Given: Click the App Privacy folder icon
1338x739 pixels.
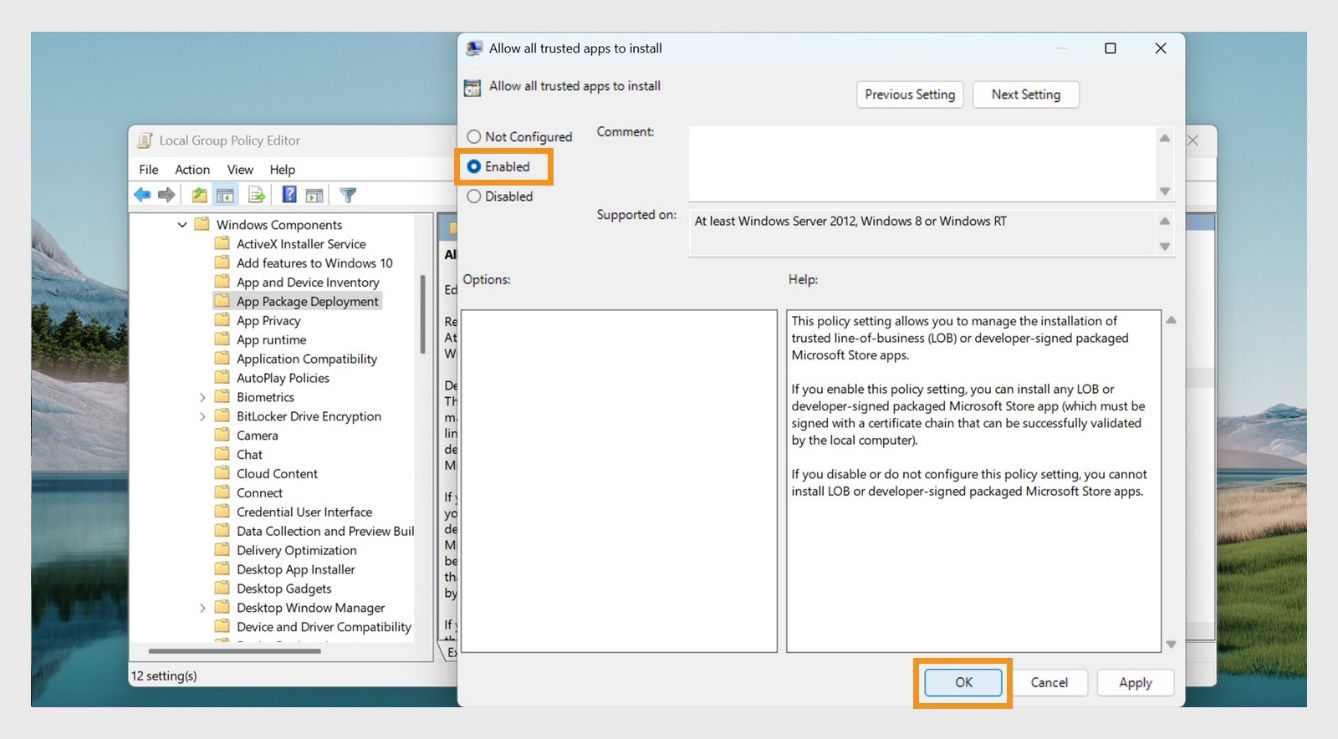Looking at the screenshot, I should point(222,321).
